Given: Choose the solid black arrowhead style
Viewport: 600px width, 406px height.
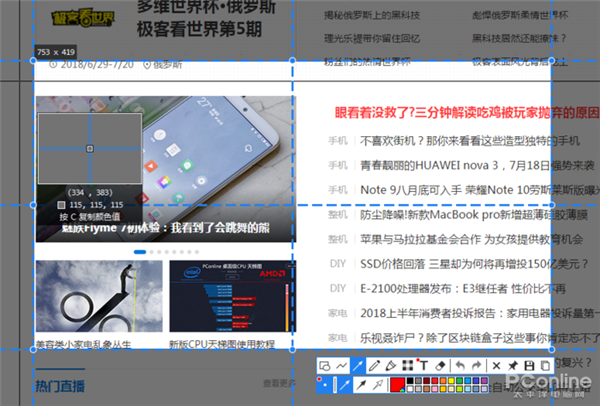Looking at the screenshot, I should 362,384.
